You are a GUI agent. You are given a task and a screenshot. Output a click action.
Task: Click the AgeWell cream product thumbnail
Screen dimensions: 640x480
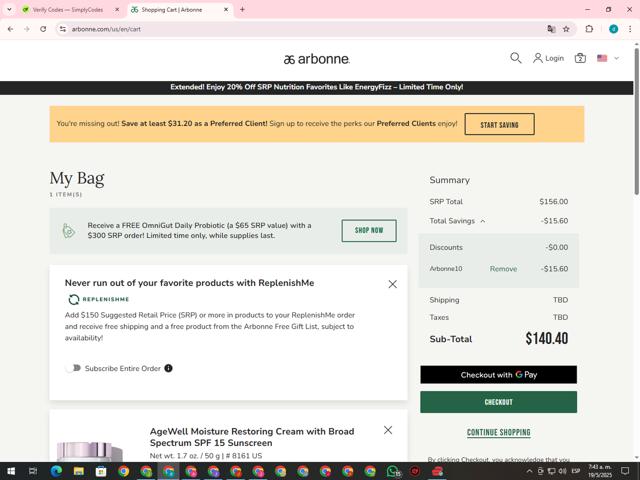(90, 451)
